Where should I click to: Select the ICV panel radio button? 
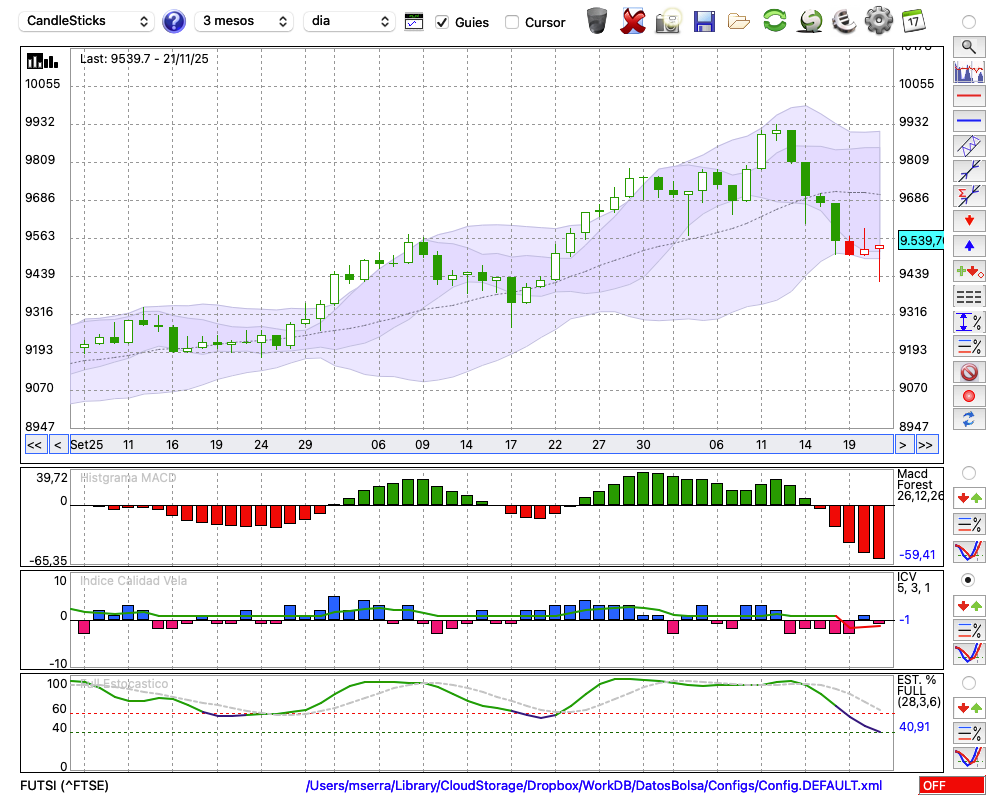pos(969,580)
